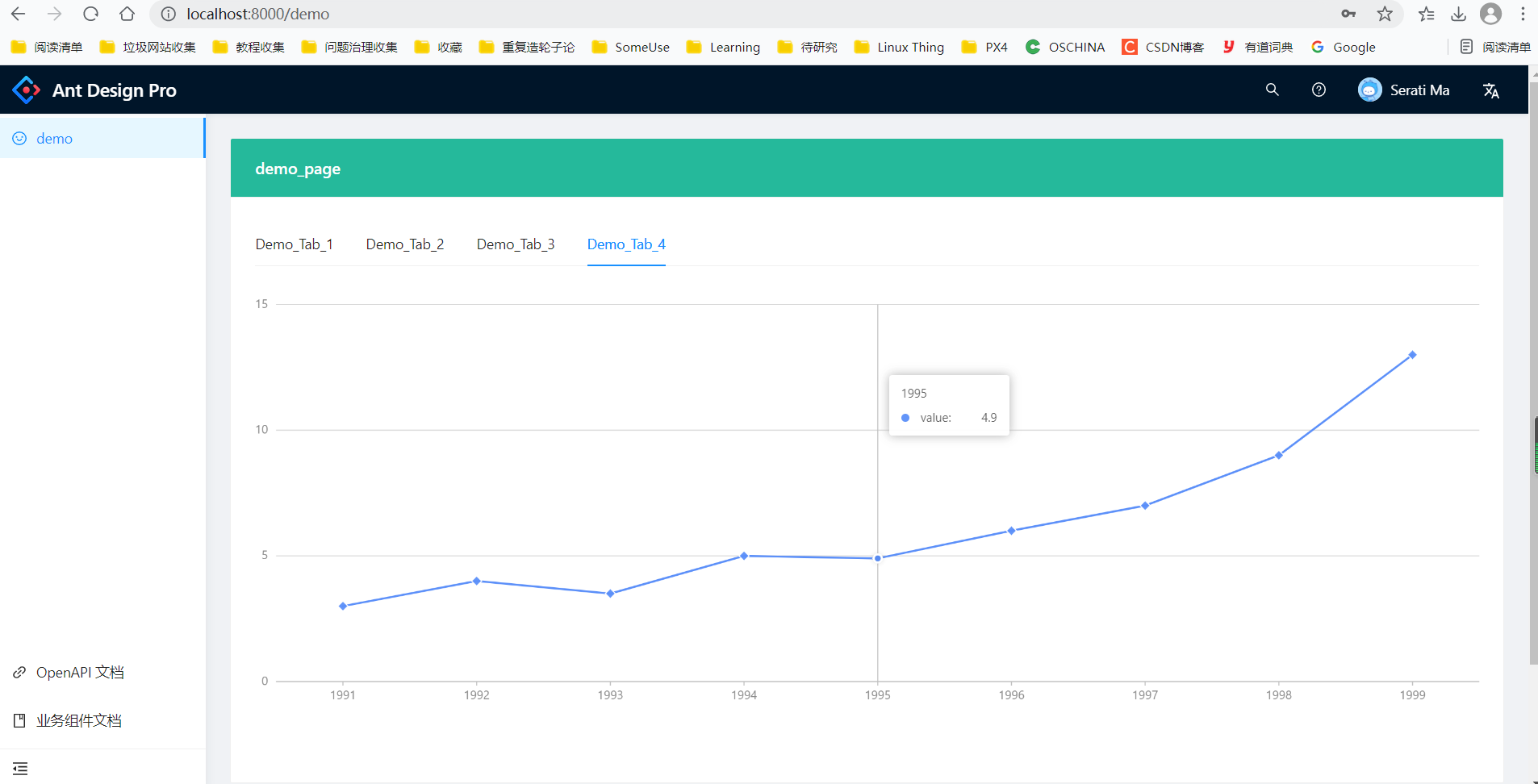Click the Serati Ma avatar
This screenshot has height=784, width=1538.
click(1369, 90)
